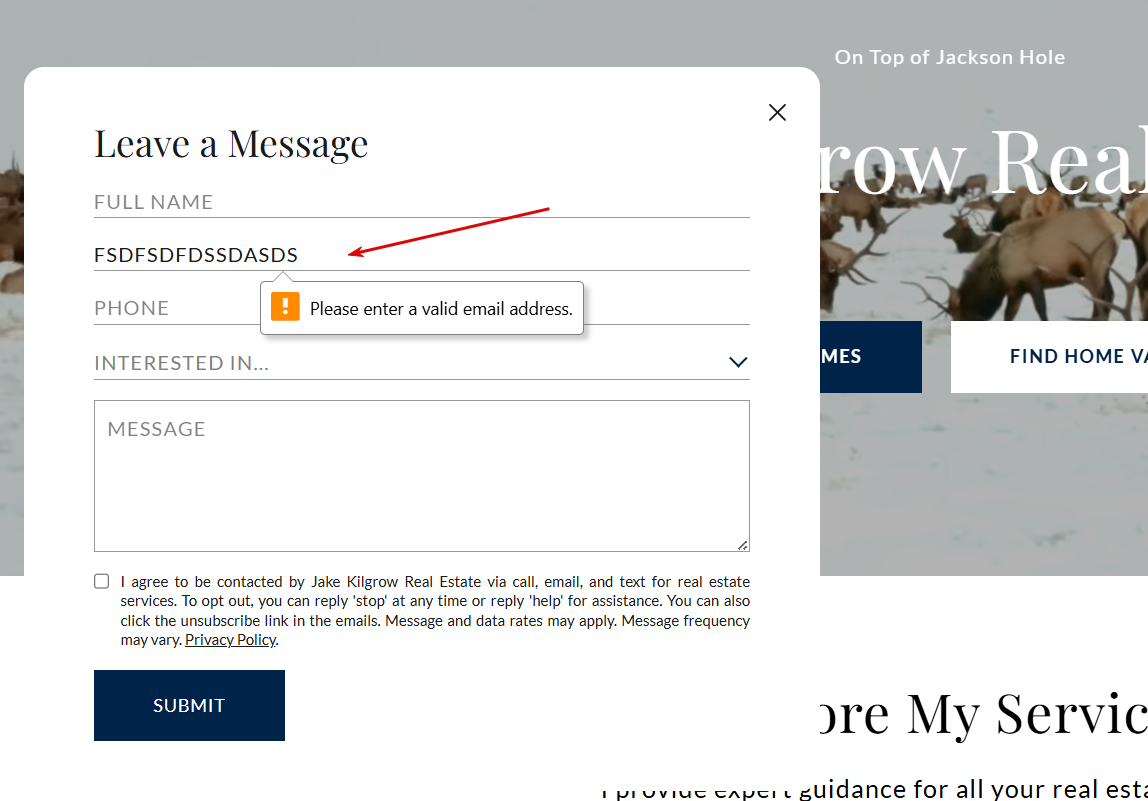Click 'Please enter a valid email address.' text

click(441, 309)
